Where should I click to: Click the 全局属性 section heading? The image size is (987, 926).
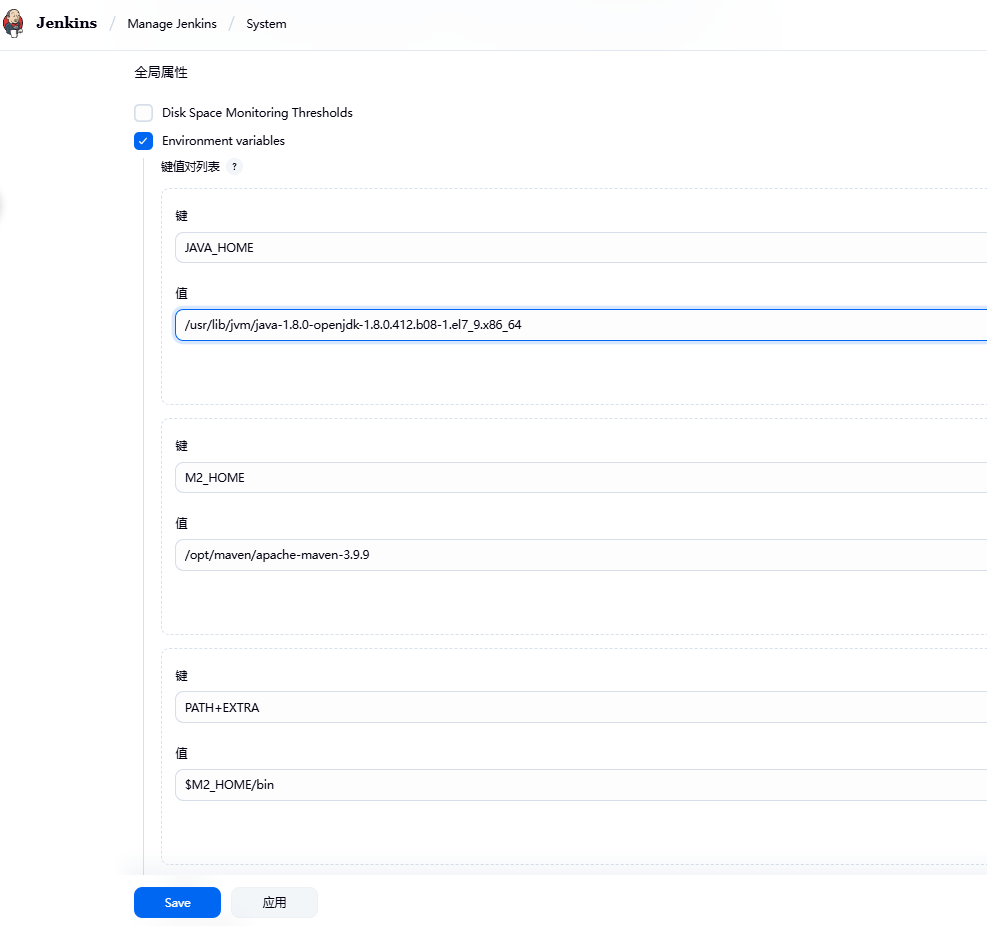[161, 73]
